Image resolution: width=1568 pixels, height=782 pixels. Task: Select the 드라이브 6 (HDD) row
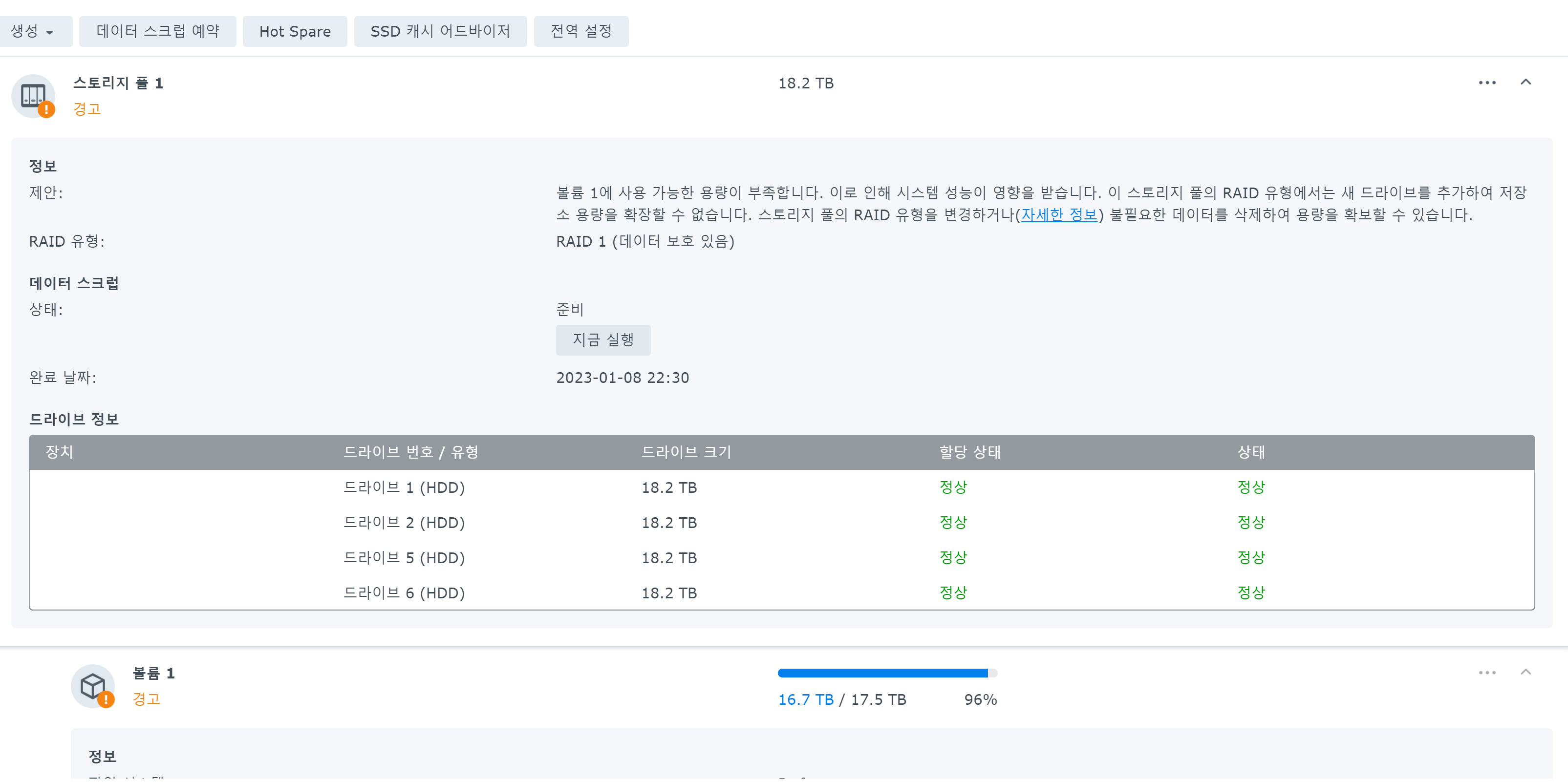(782, 593)
